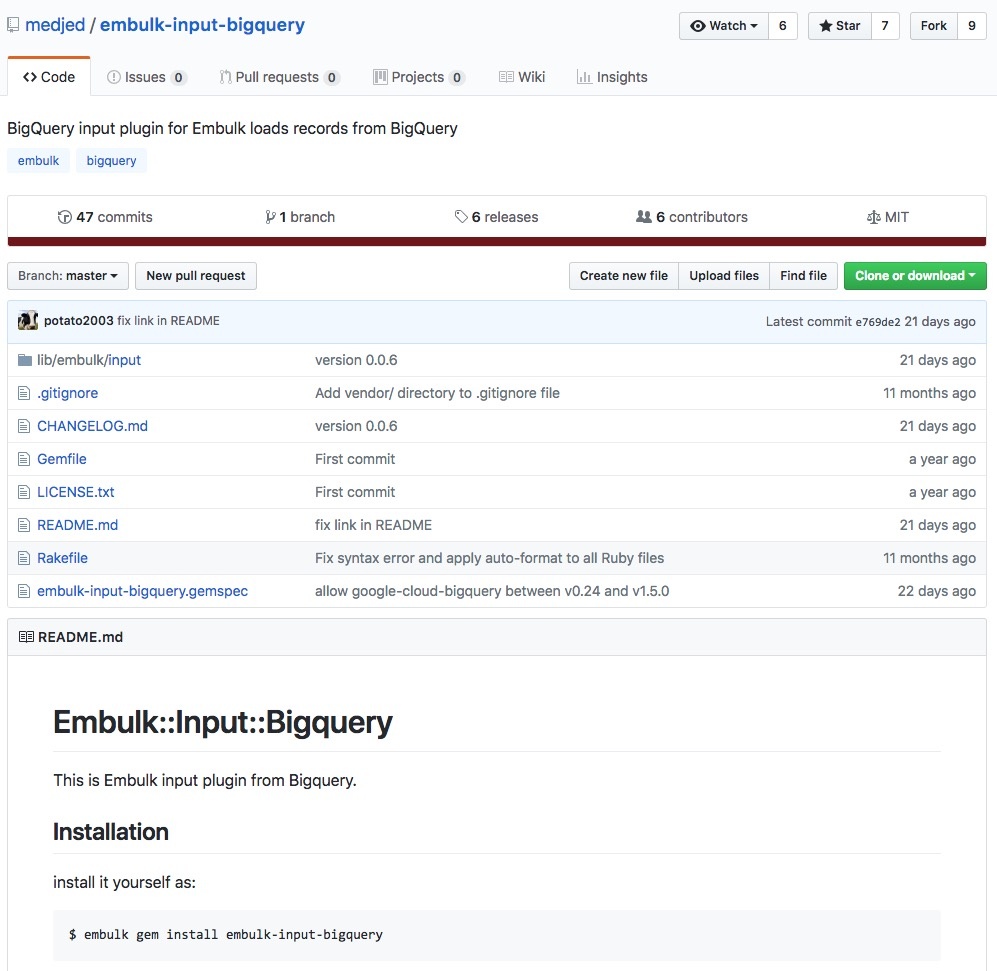This screenshot has width=997, height=971.
Task: Open the Pull requests tab
Action: 279,77
